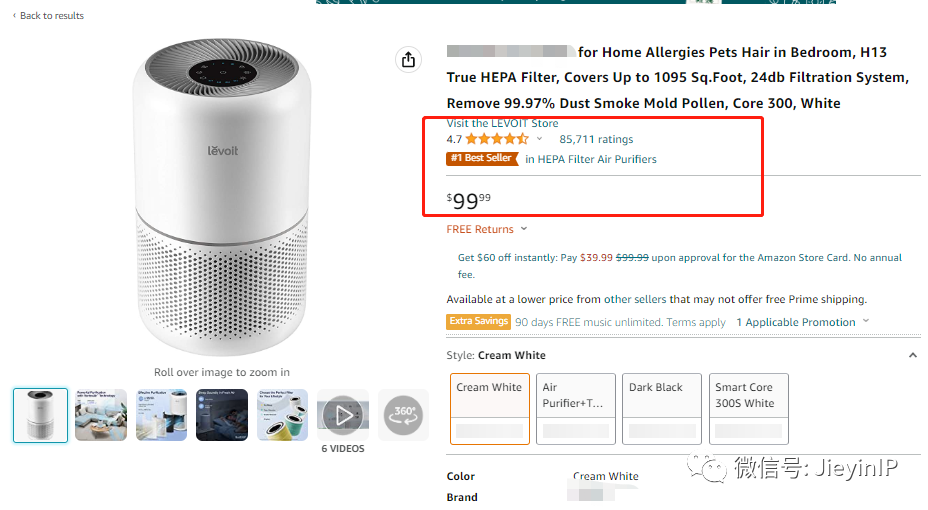
Task: Open the 360-degree view icon
Action: (403, 414)
